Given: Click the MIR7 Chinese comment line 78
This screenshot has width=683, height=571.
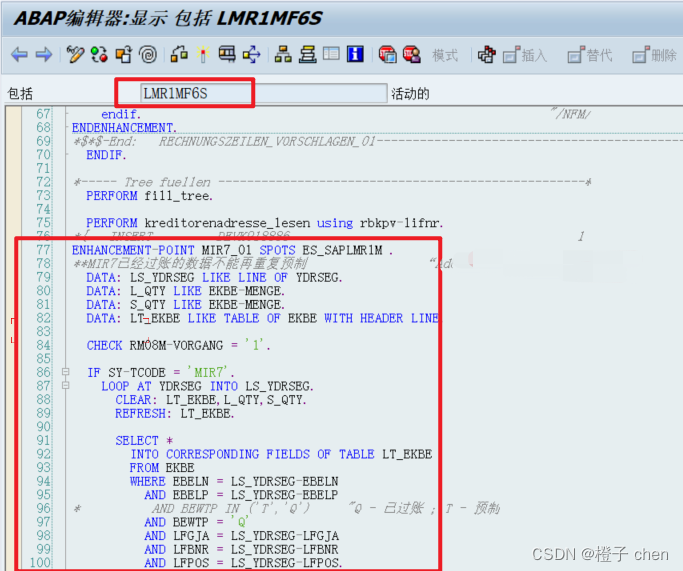Looking at the screenshot, I should tap(190, 264).
